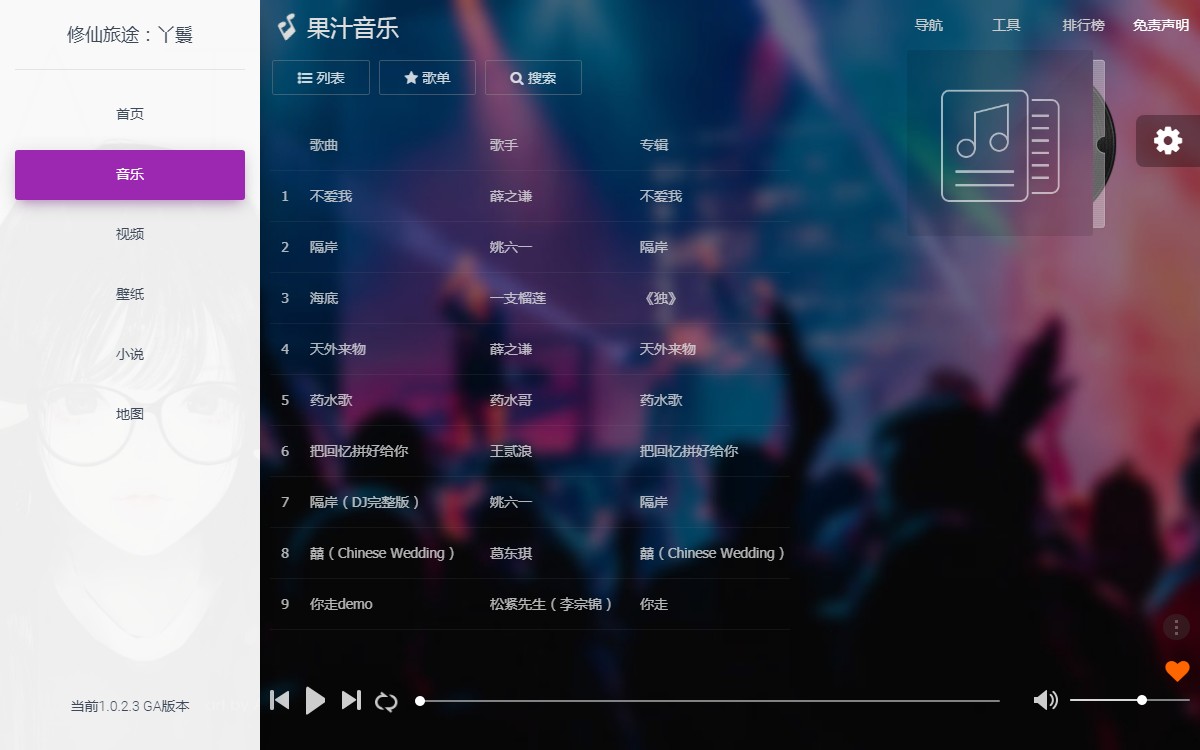
Task: Go to 视频 in sidebar
Action: (x=130, y=234)
